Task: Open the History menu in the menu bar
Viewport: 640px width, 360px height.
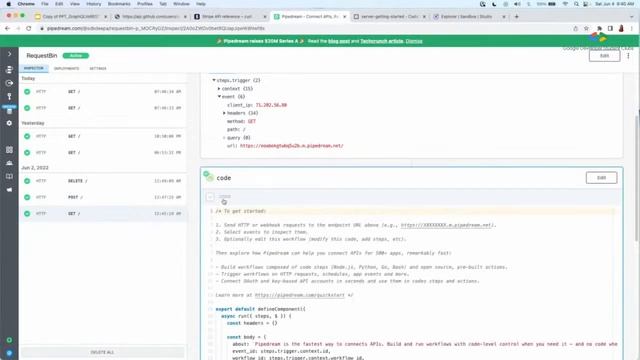Action: (93, 4)
